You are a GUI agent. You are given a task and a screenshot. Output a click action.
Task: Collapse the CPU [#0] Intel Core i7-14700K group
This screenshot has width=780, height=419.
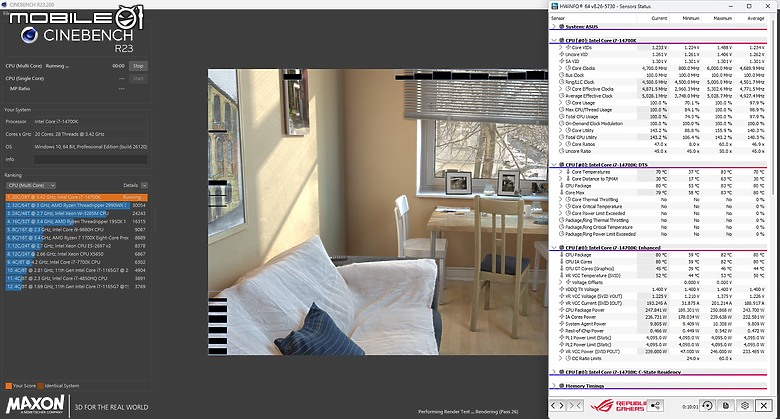(x=554, y=40)
